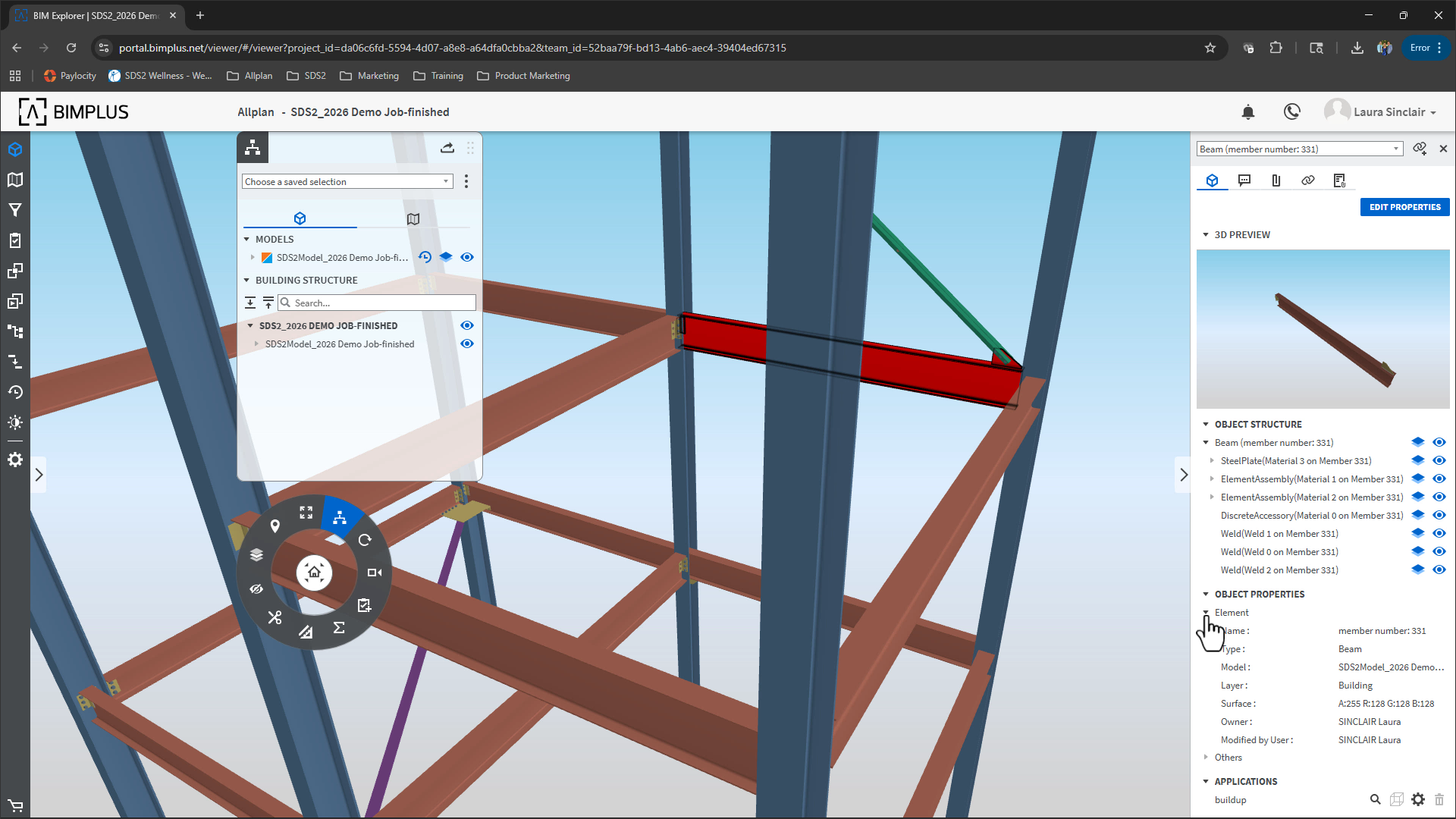This screenshot has width=1456, height=819.
Task: Toggle eye icon for SteelPlate Material 3
Action: click(x=1439, y=461)
